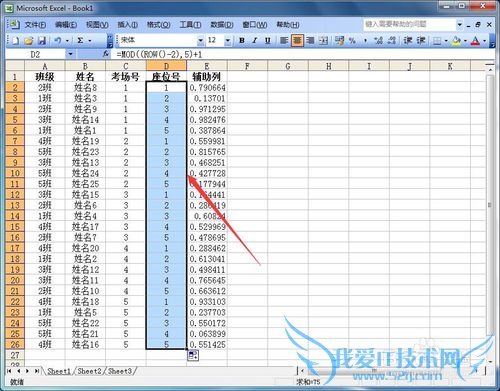Image resolution: width=500 pixels, height=391 pixels.
Task: Apply the Fill Color paint bucket
Action: pyautogui.click(x=456, y=41)
